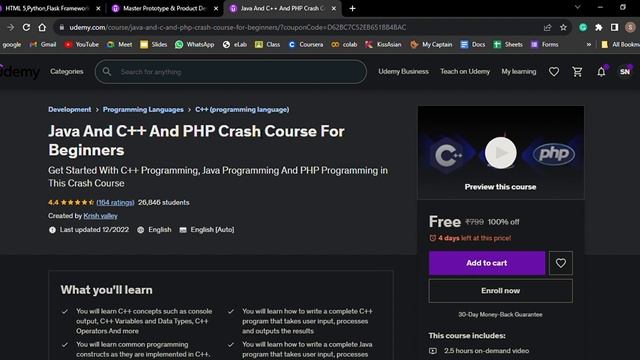Click the Enroll now button
Viewport: 640px width, 360px height.
pyautogui.click(x=500, y=291)
